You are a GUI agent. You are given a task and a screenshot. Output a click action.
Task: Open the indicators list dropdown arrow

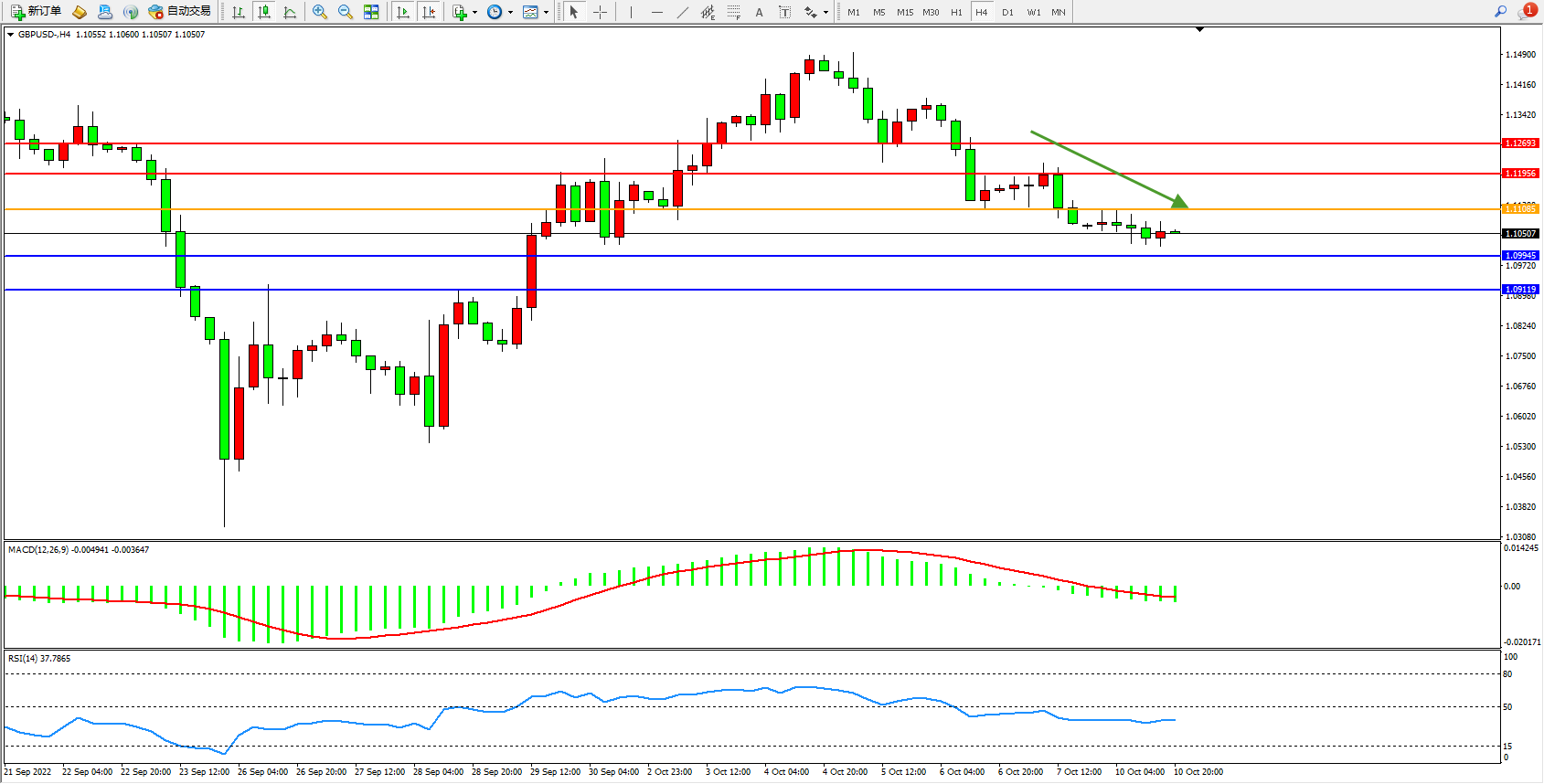tap(474, 13)
